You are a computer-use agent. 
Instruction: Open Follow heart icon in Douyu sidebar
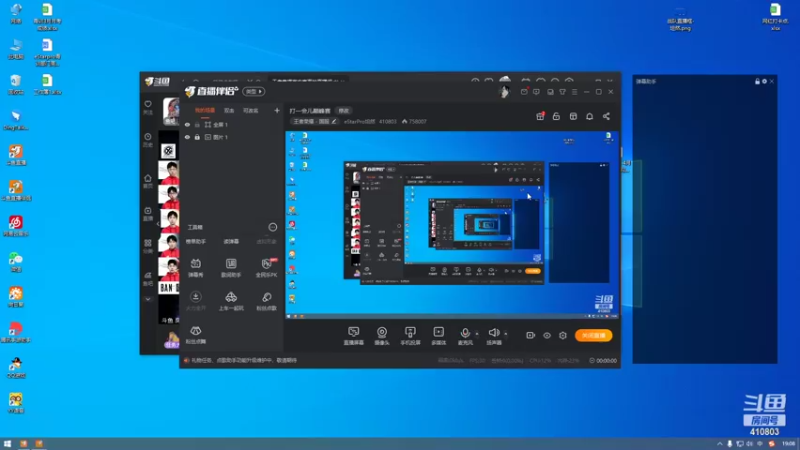pos(148,107)
